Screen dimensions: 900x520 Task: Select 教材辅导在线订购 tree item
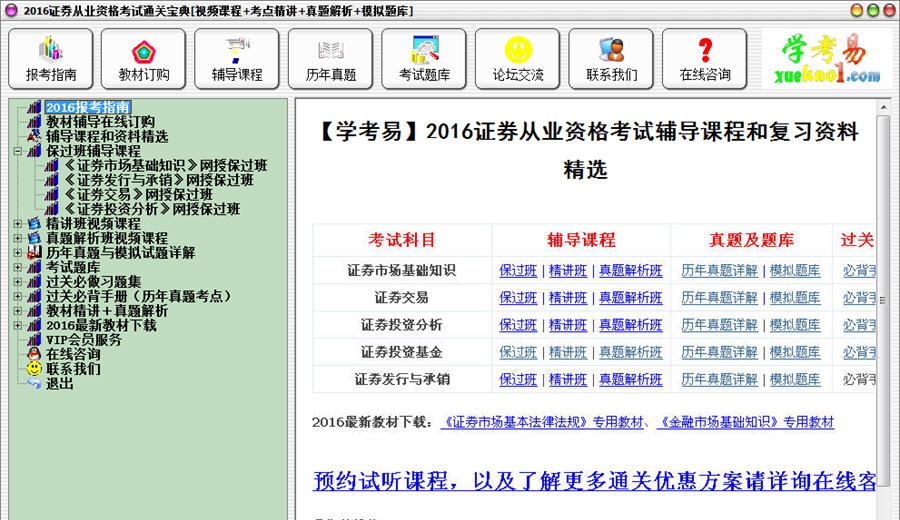click(x=100, y=122)
